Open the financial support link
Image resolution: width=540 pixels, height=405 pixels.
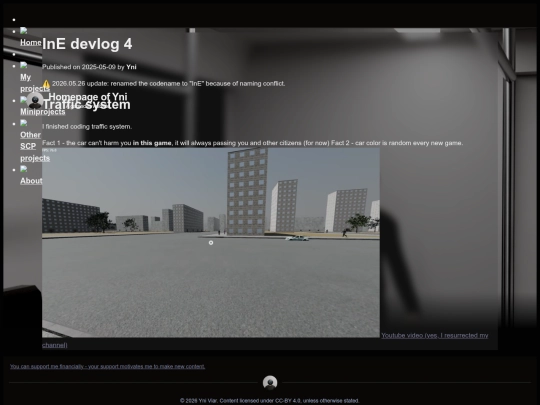107,366
